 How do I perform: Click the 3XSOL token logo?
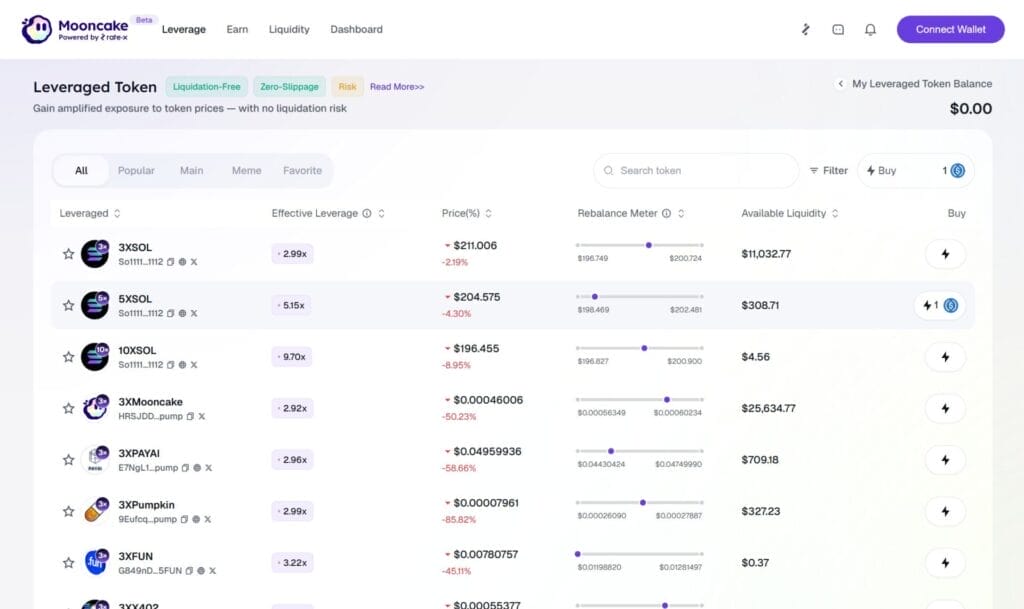[95, 254]
